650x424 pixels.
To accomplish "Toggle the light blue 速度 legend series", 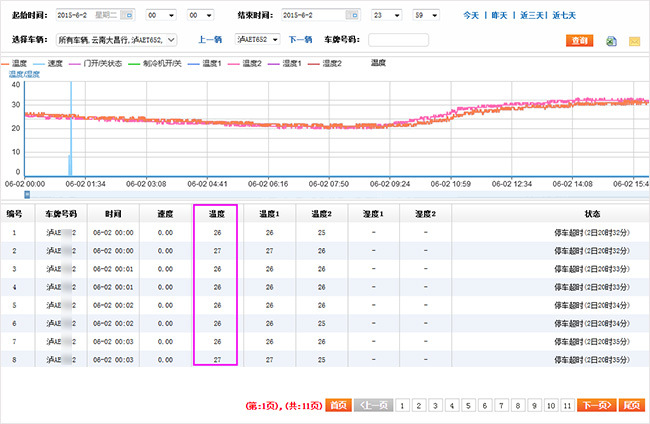I will click(48, 63).
